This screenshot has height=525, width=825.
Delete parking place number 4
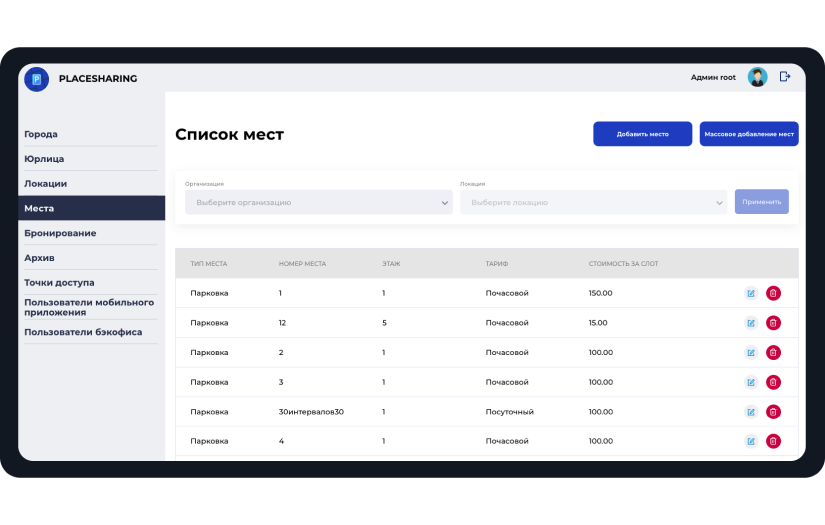click(773, 441)
